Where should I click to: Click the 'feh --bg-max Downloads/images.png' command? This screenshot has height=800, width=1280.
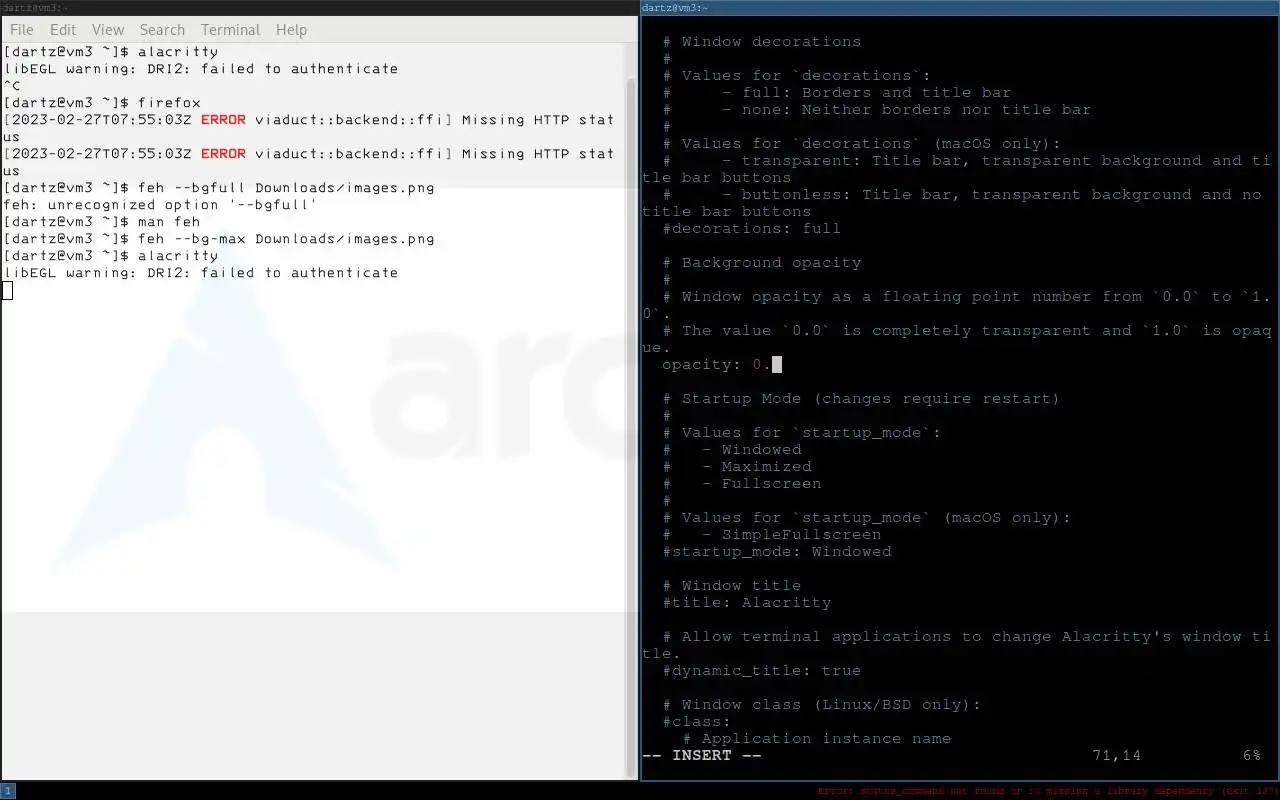click(286, 239)
